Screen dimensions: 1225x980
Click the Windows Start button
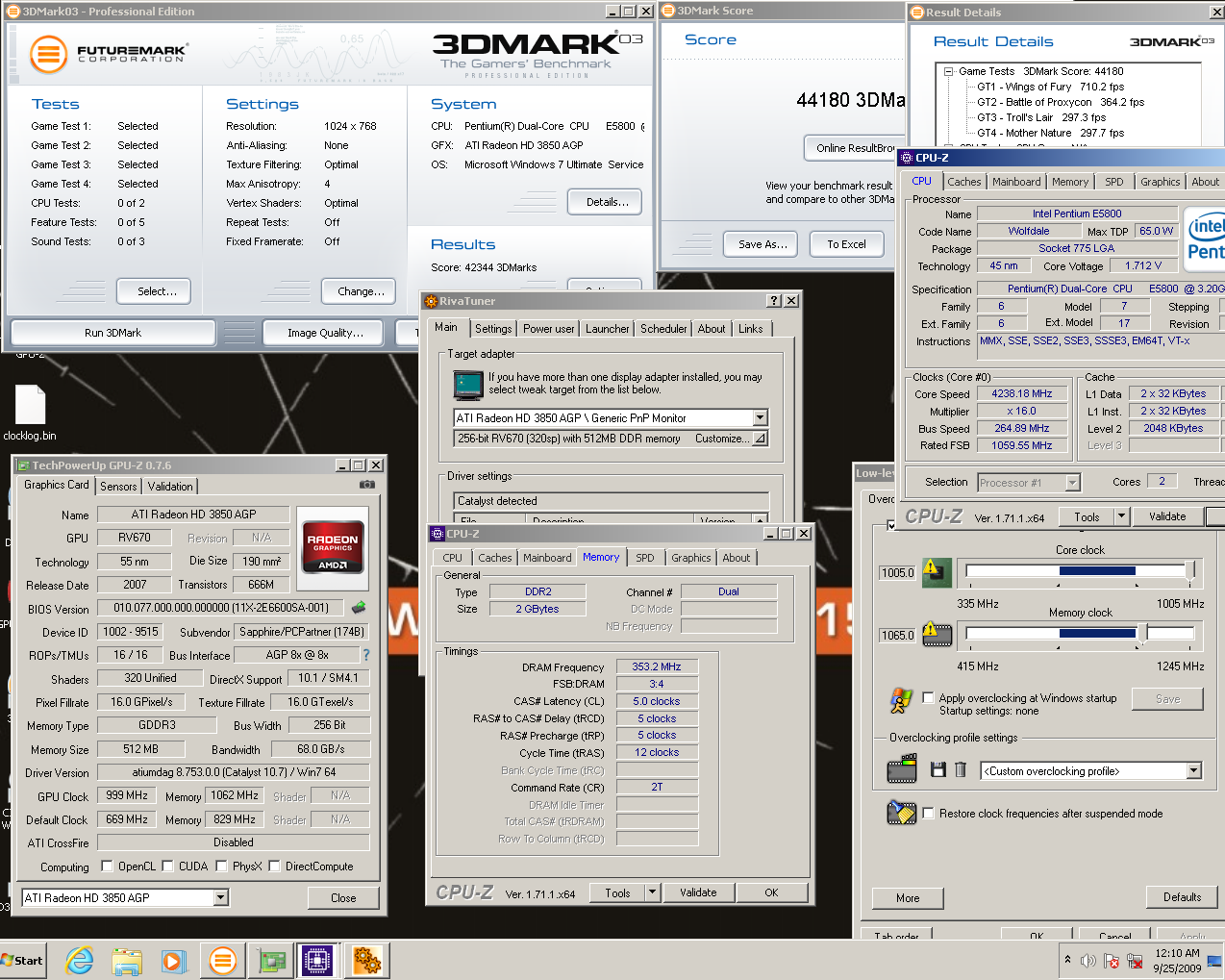click(x=23, y=960)
